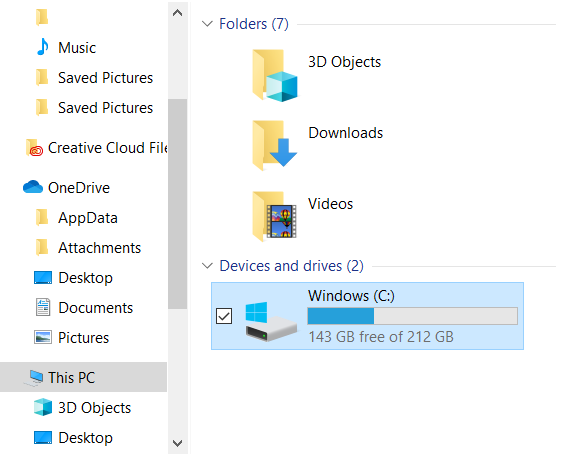Select Attachments in the navigation pane
Image resolution: width=568 pixels, height=456 pixels.
100,248
